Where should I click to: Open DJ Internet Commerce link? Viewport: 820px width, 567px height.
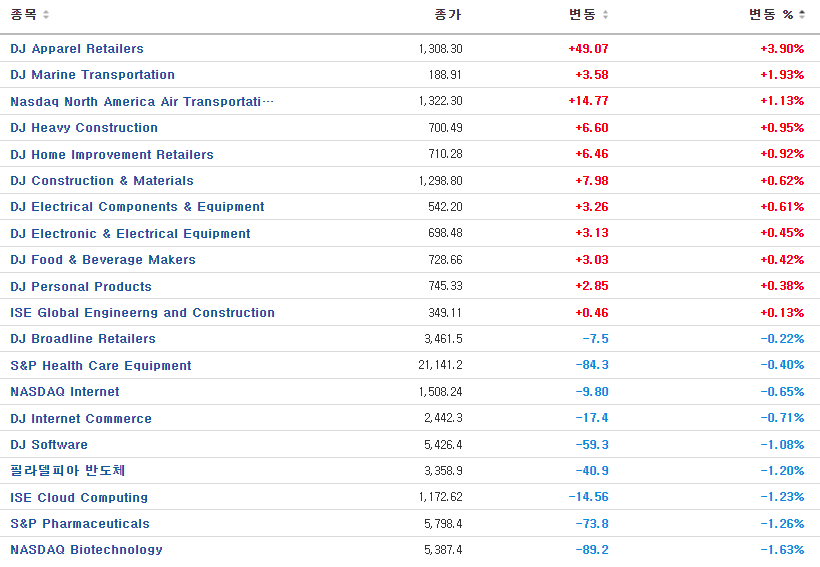click(x=81, y=418)
